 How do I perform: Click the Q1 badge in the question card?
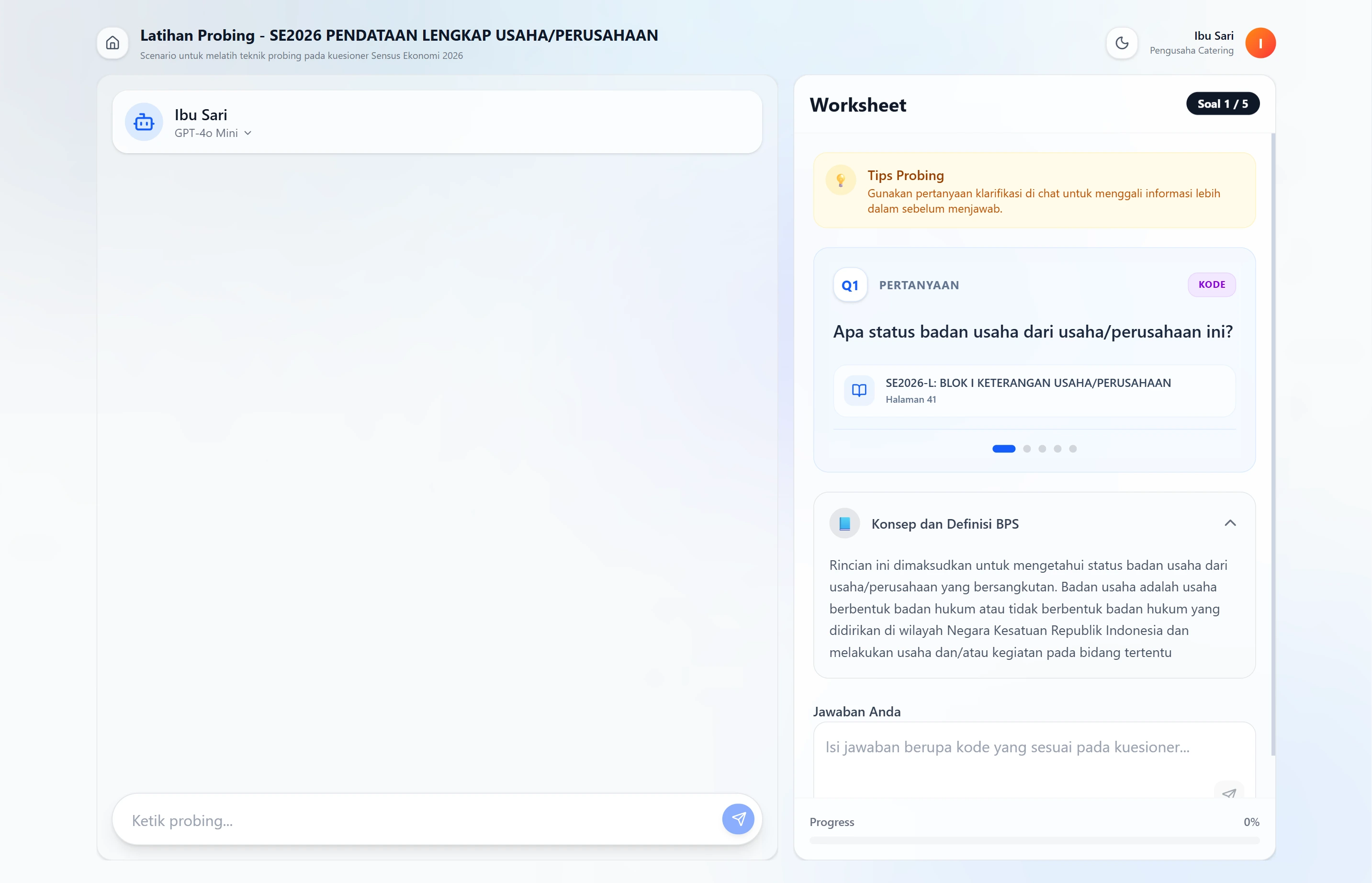(850, 284)
